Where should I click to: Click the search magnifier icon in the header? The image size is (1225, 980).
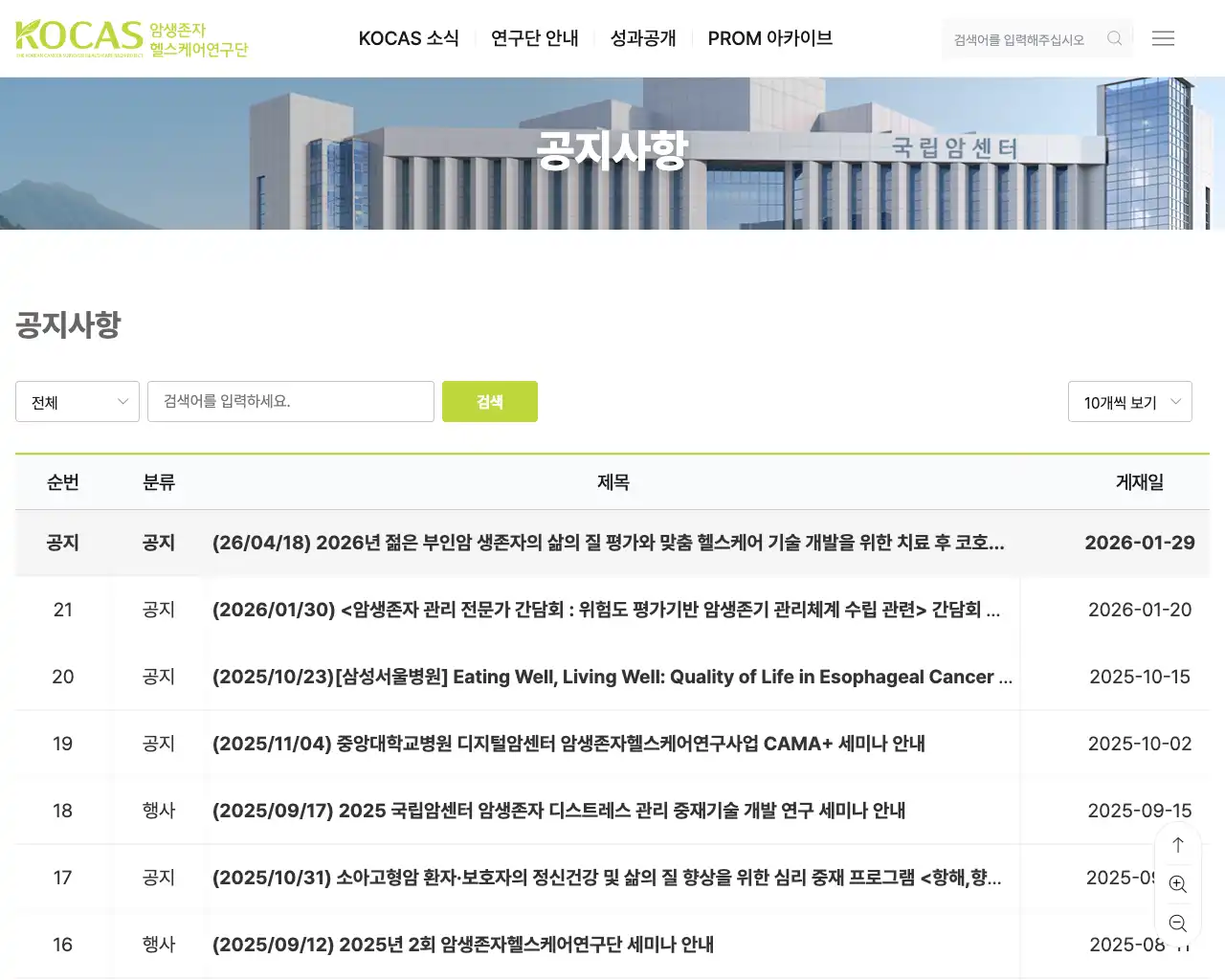[x=1114, y=38]
